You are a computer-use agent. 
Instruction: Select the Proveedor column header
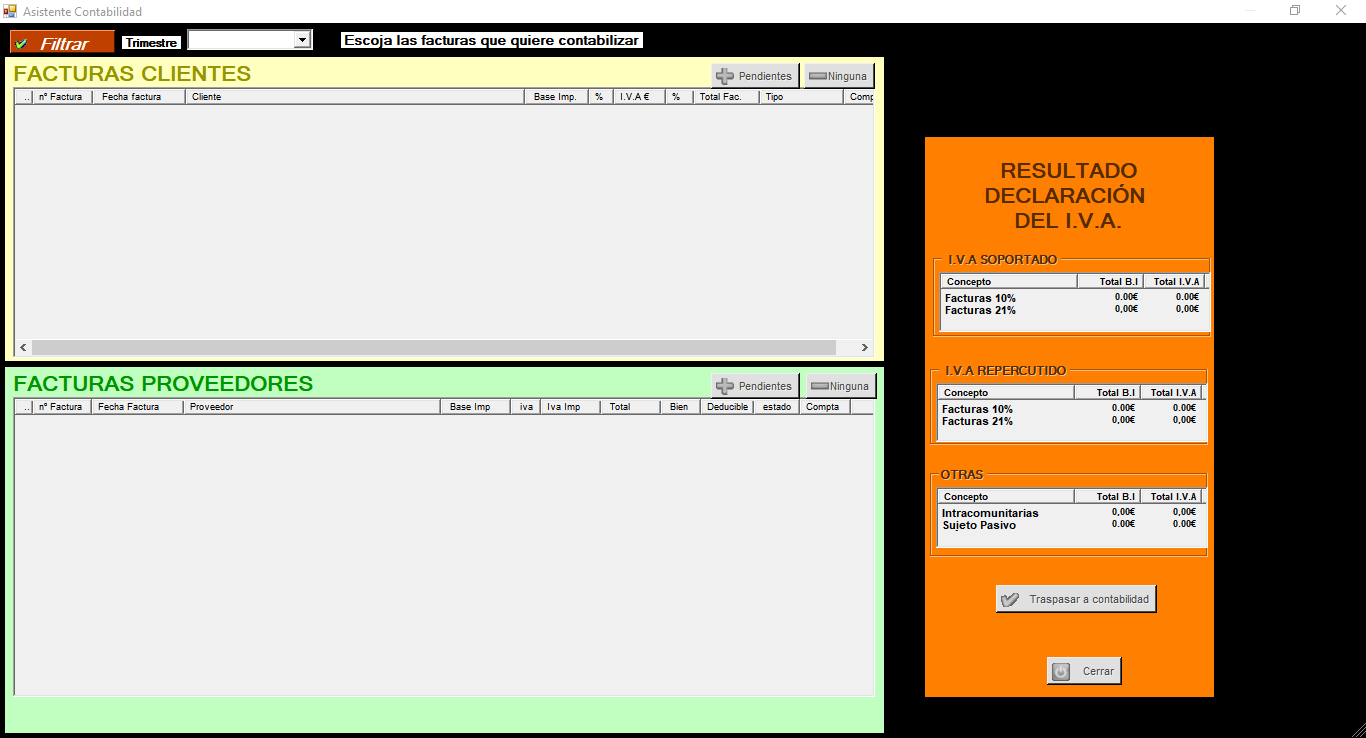(x=311, y=407)
